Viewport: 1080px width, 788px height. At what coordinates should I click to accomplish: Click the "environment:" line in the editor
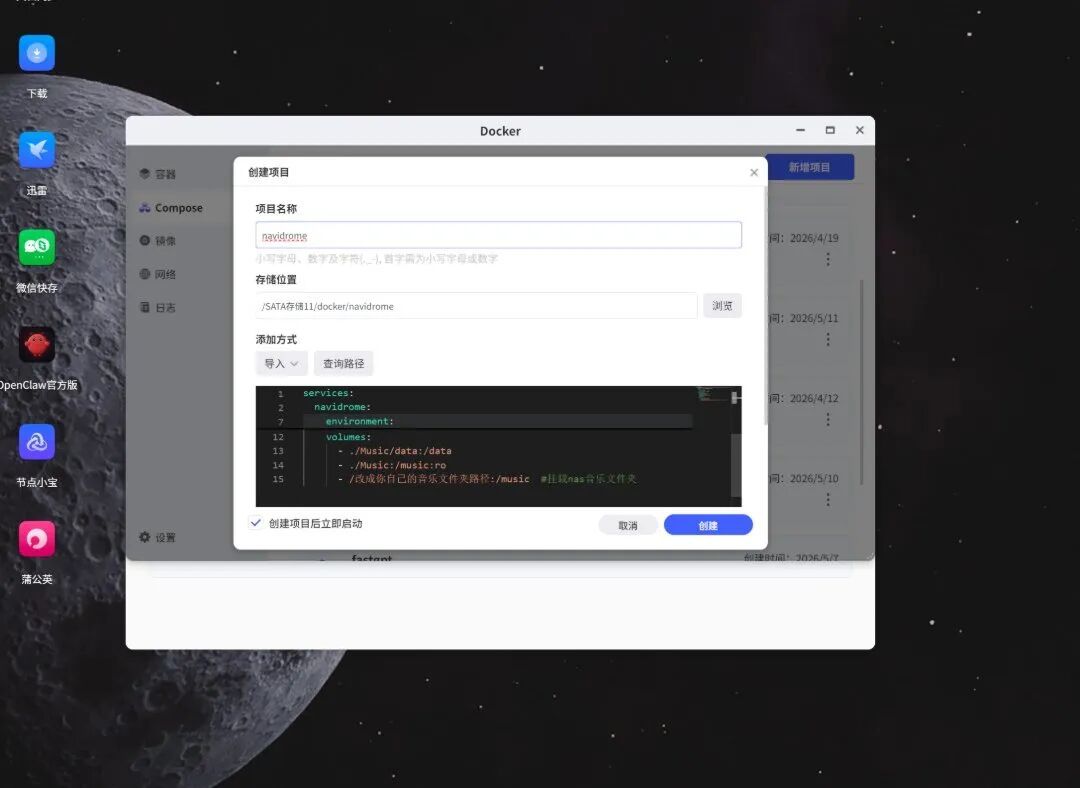tap(360, 422)
